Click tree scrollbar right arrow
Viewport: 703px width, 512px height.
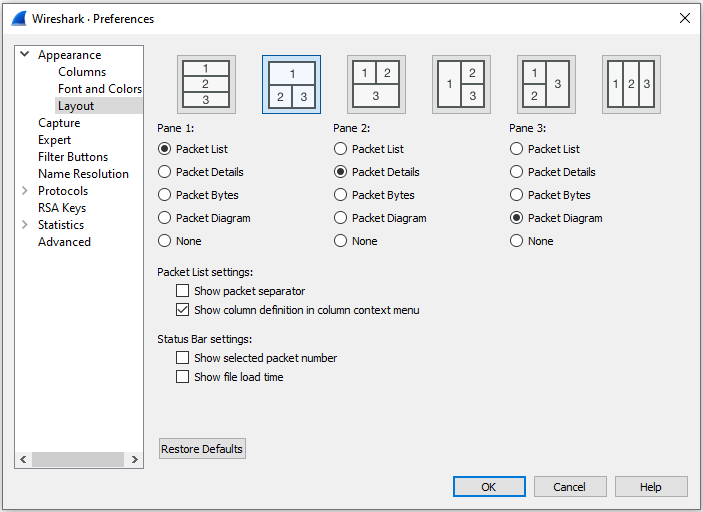135,460
